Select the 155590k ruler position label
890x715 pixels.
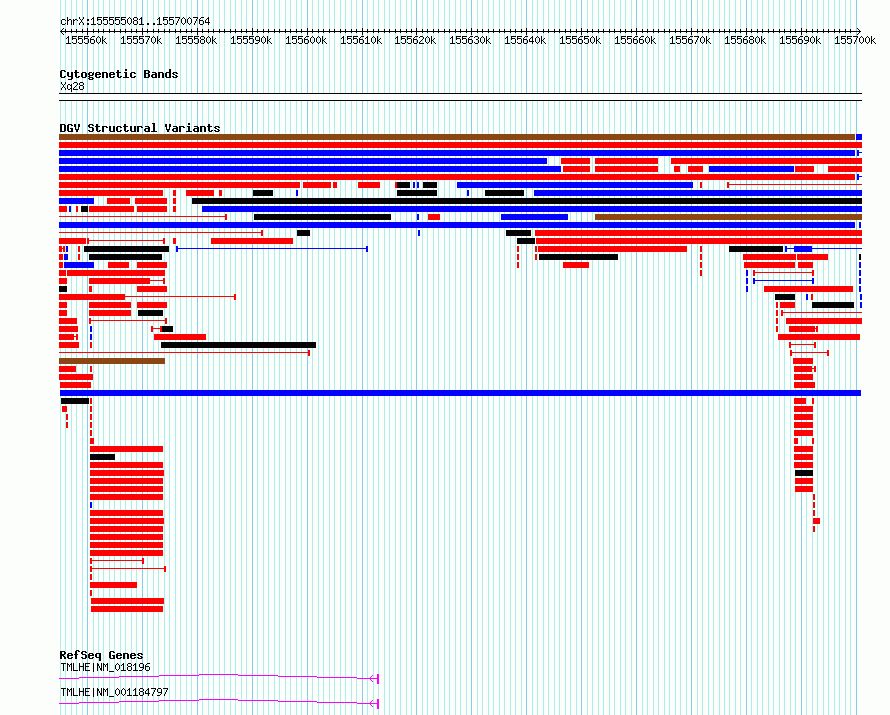point(251,40)
